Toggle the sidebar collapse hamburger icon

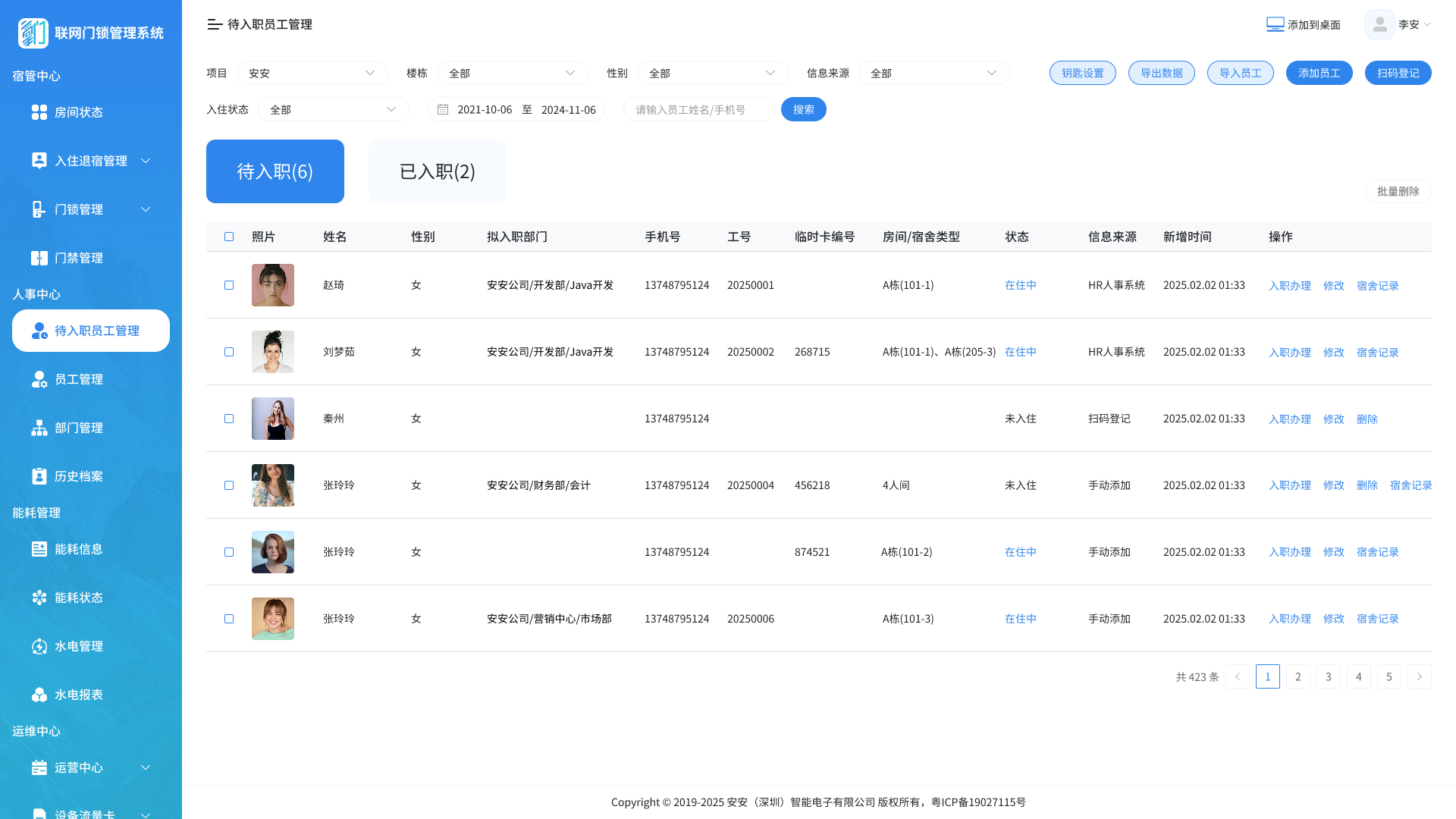[x=215, y=24]
